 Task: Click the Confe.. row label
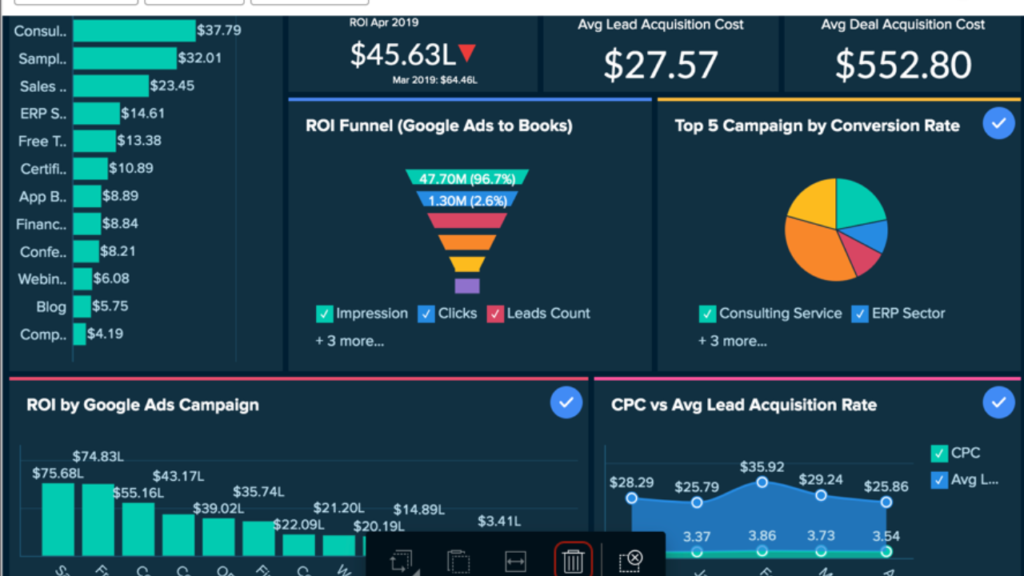pos(43,252)
